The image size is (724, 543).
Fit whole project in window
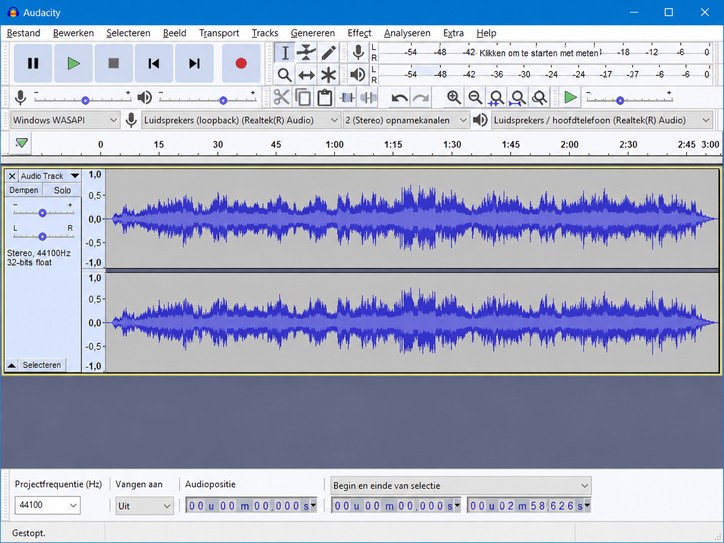(518, 97)
